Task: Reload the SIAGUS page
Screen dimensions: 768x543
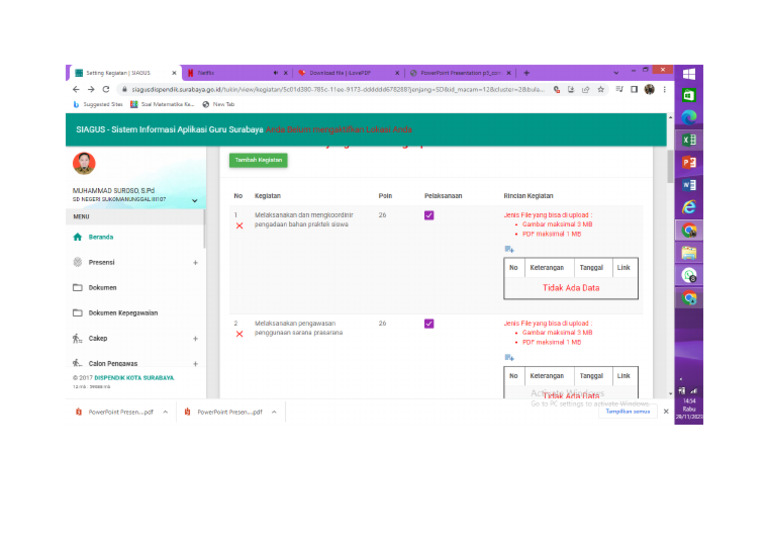Action: click(x=106, y=90)
